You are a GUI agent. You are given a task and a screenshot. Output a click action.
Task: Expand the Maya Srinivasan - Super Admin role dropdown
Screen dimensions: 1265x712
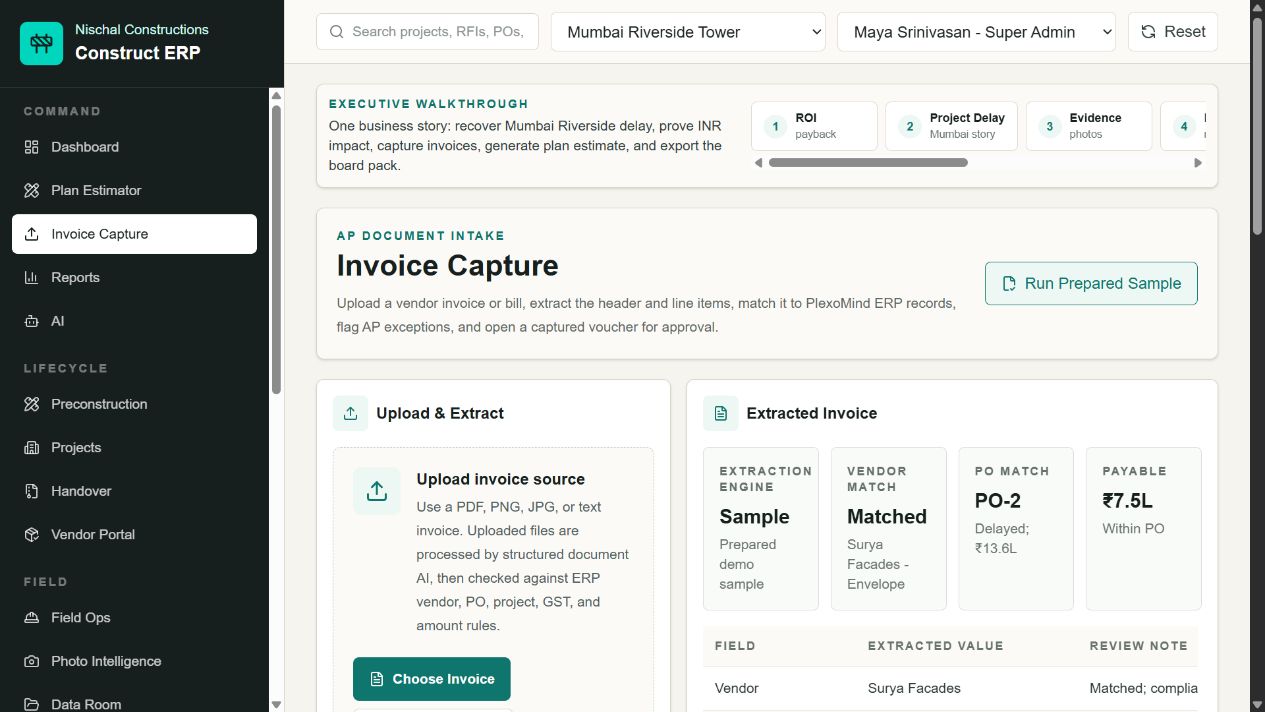(977, 32)
